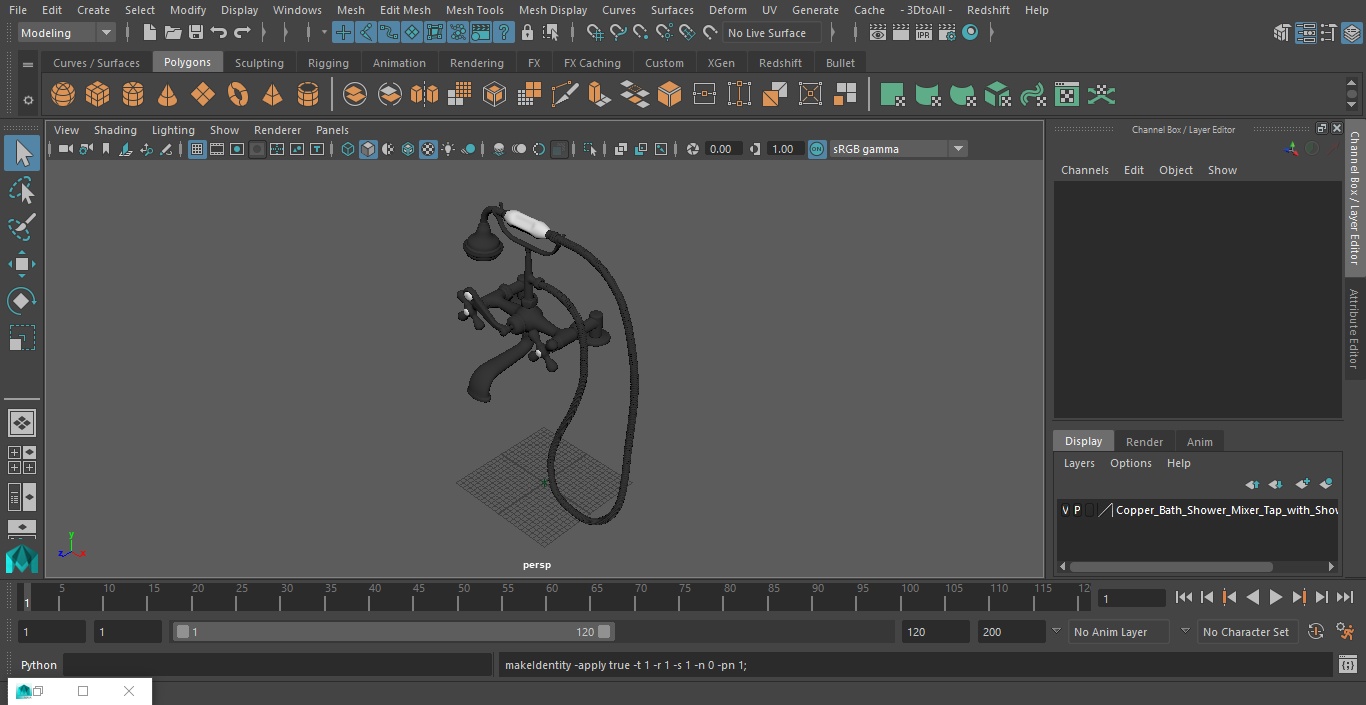This screenshot has height=705, width=1366.
Task: Click the Modeling Toolkit icon at top right
Action: [1282, 33]
